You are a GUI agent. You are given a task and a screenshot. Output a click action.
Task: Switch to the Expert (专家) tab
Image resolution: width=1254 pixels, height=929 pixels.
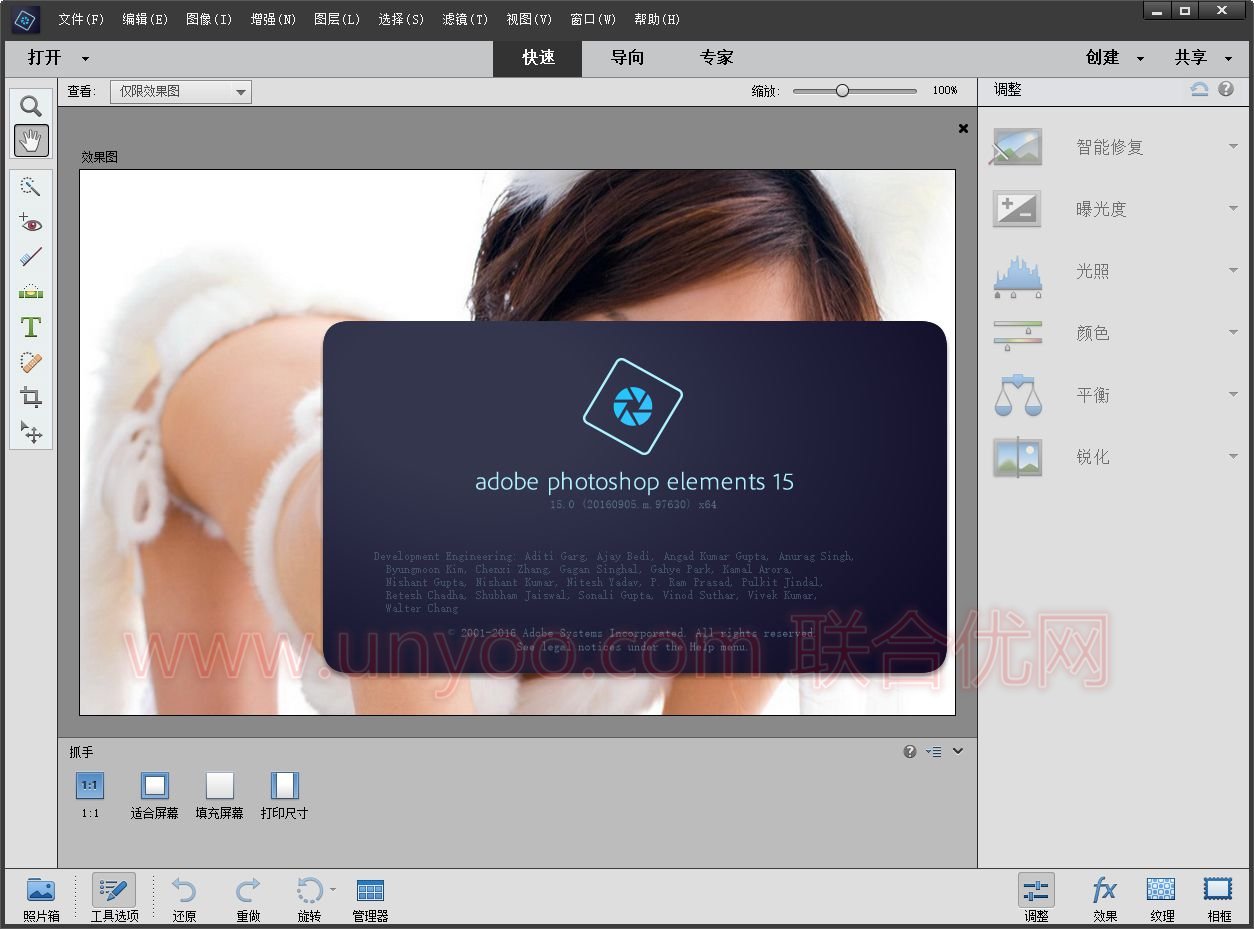pos(716,58)
